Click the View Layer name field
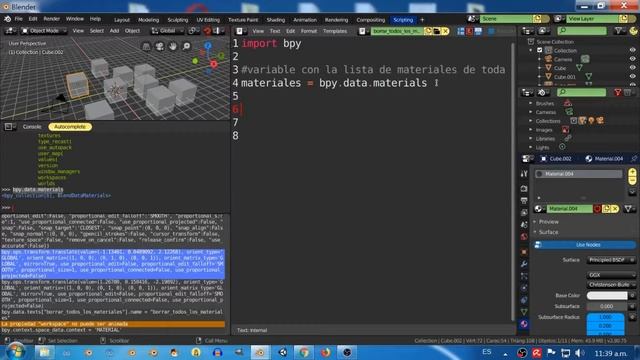The image size is (640, 360). click(592, 19)
